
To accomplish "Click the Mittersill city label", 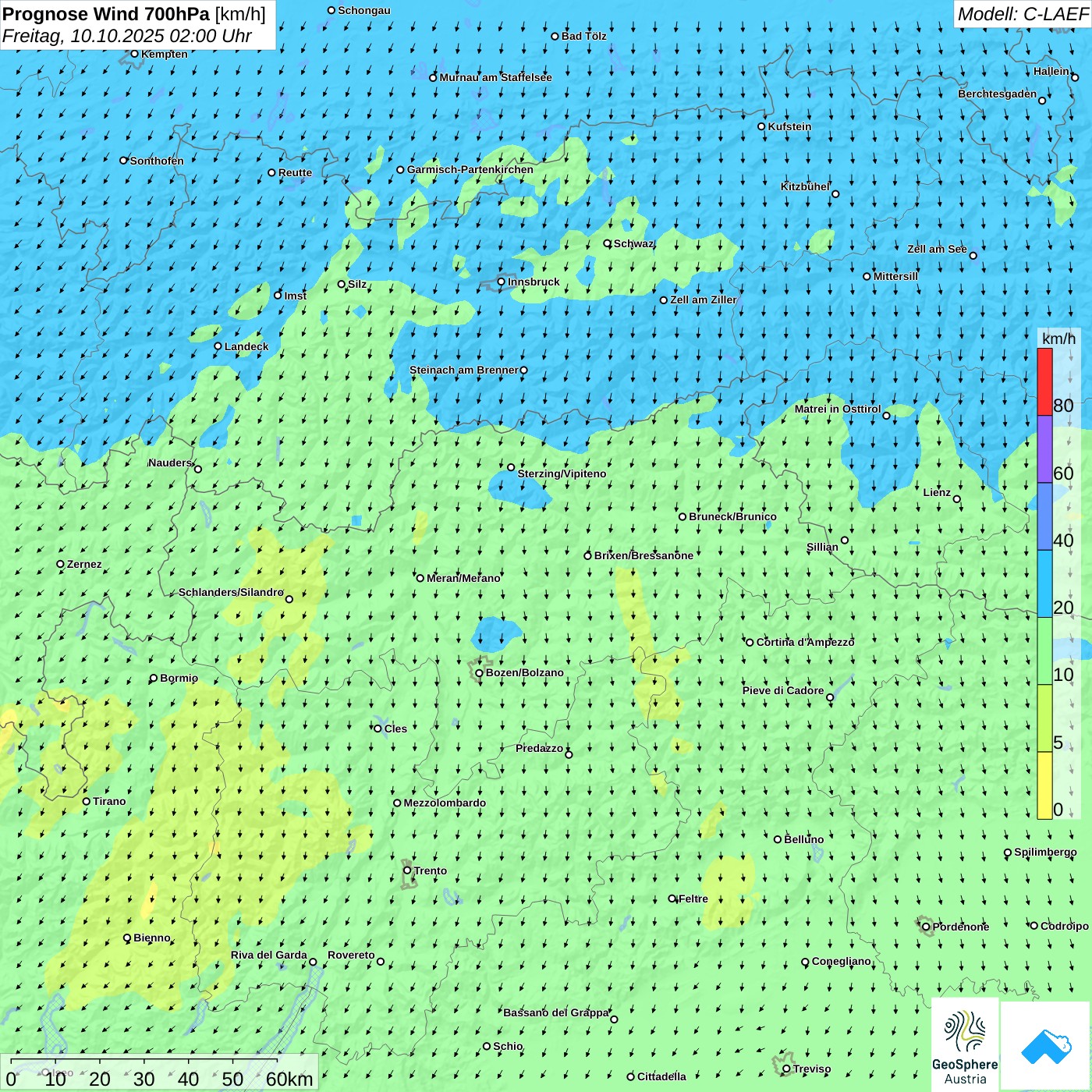I will [x=895, y=276].
